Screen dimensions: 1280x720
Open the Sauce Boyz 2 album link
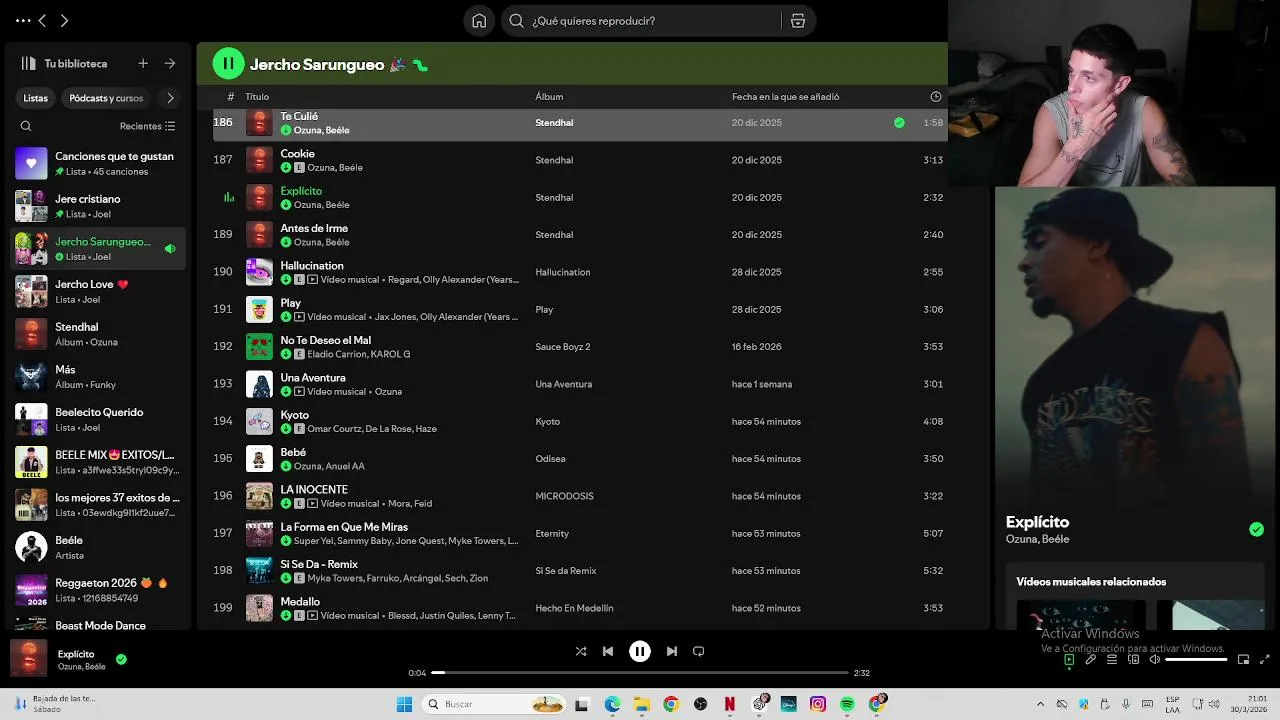(563, 347)
